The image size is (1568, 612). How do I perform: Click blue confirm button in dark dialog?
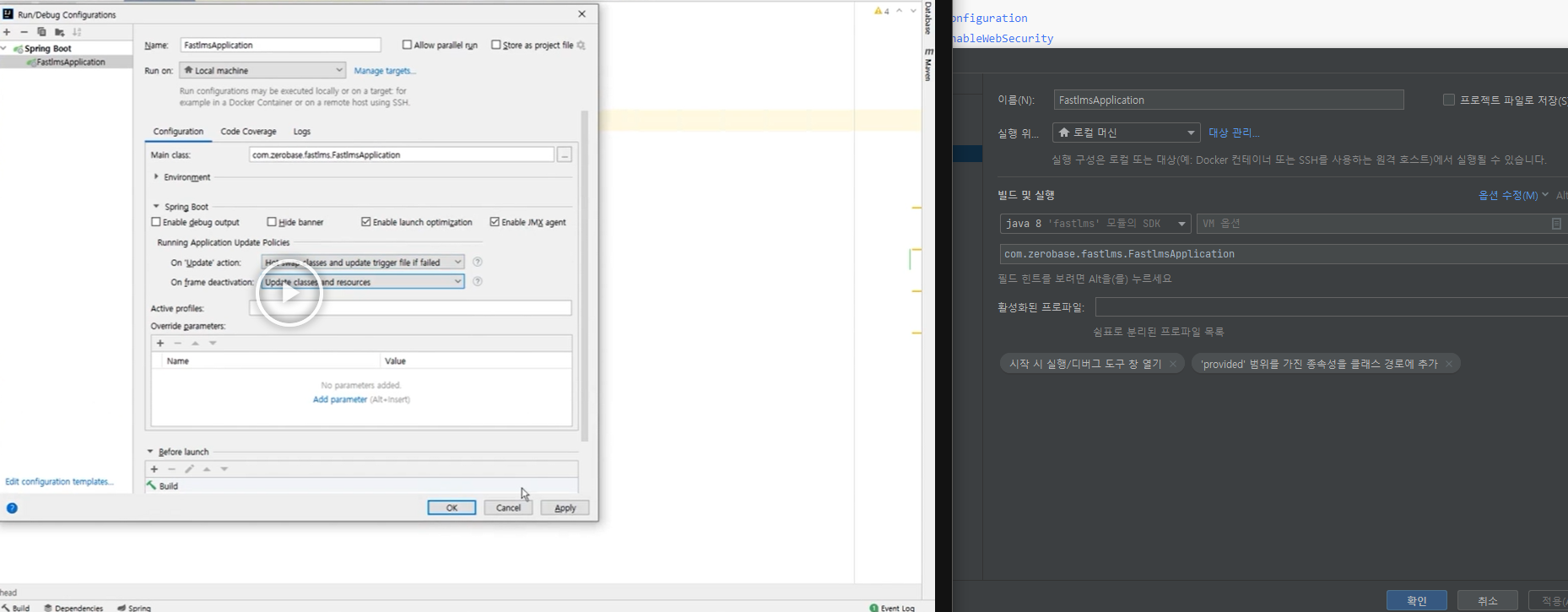tap(1416, 600)
